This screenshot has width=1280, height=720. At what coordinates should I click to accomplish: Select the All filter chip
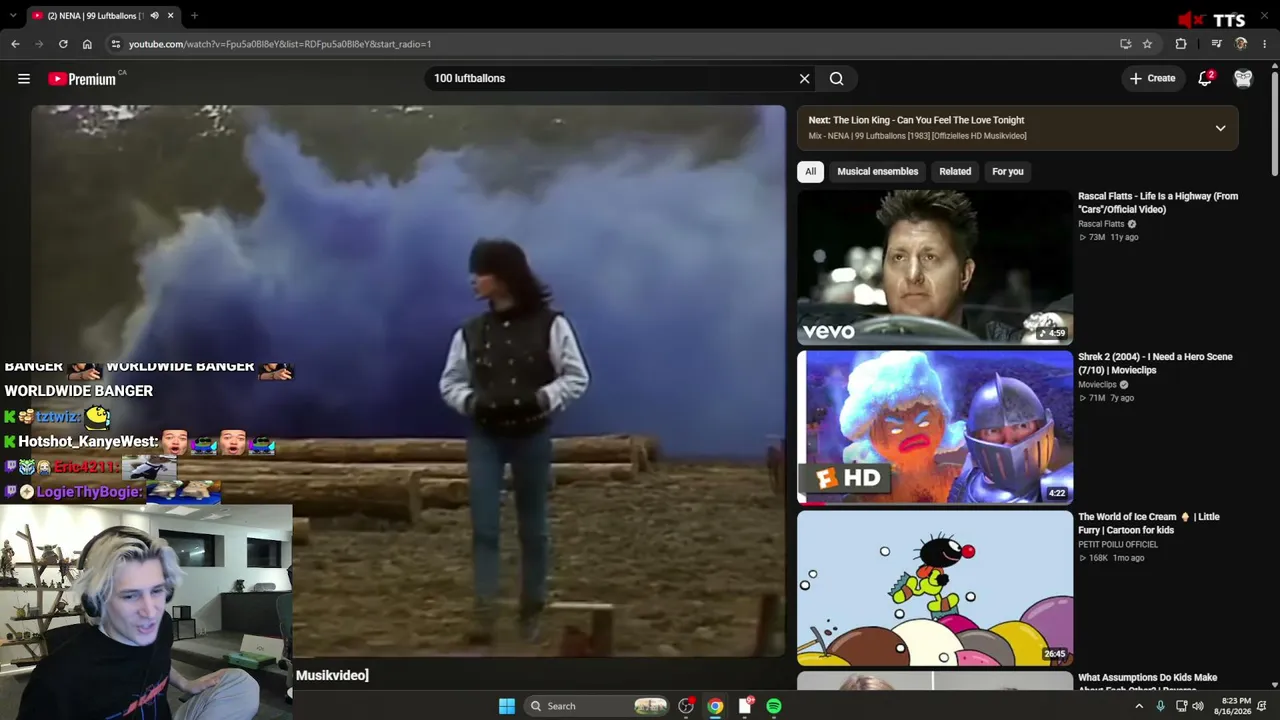tap(810, 171)
